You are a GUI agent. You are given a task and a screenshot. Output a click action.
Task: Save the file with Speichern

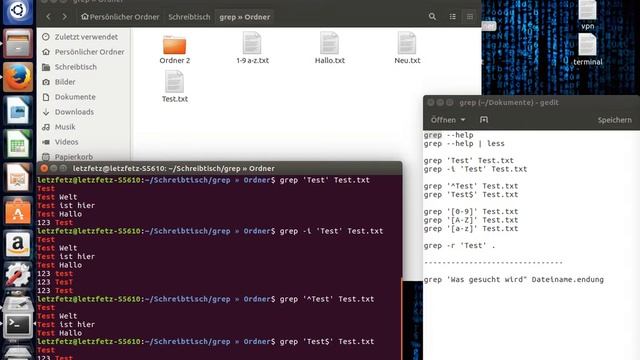pos(614,120)
